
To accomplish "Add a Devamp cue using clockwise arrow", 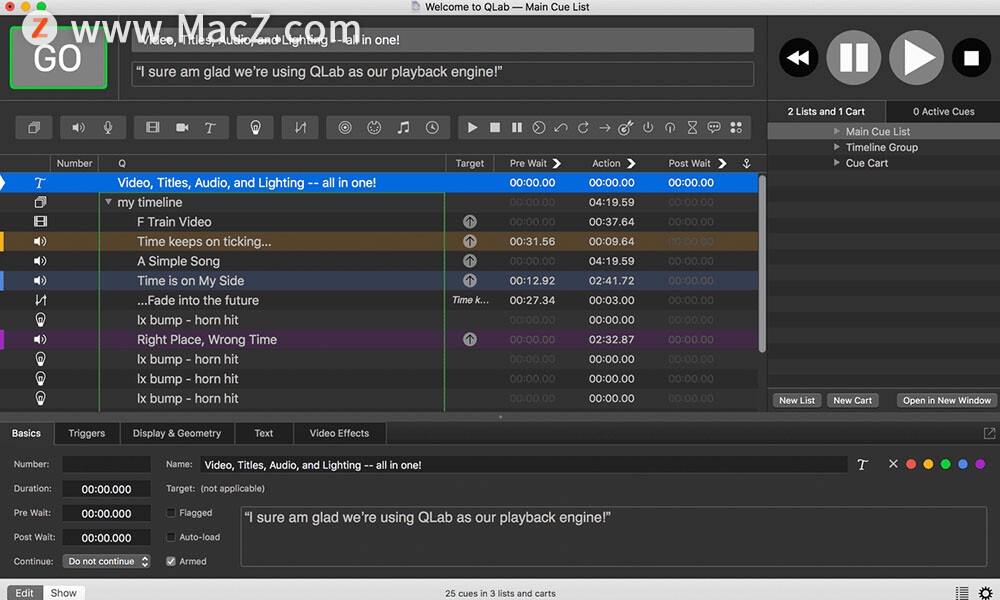I will click(583, 128).
